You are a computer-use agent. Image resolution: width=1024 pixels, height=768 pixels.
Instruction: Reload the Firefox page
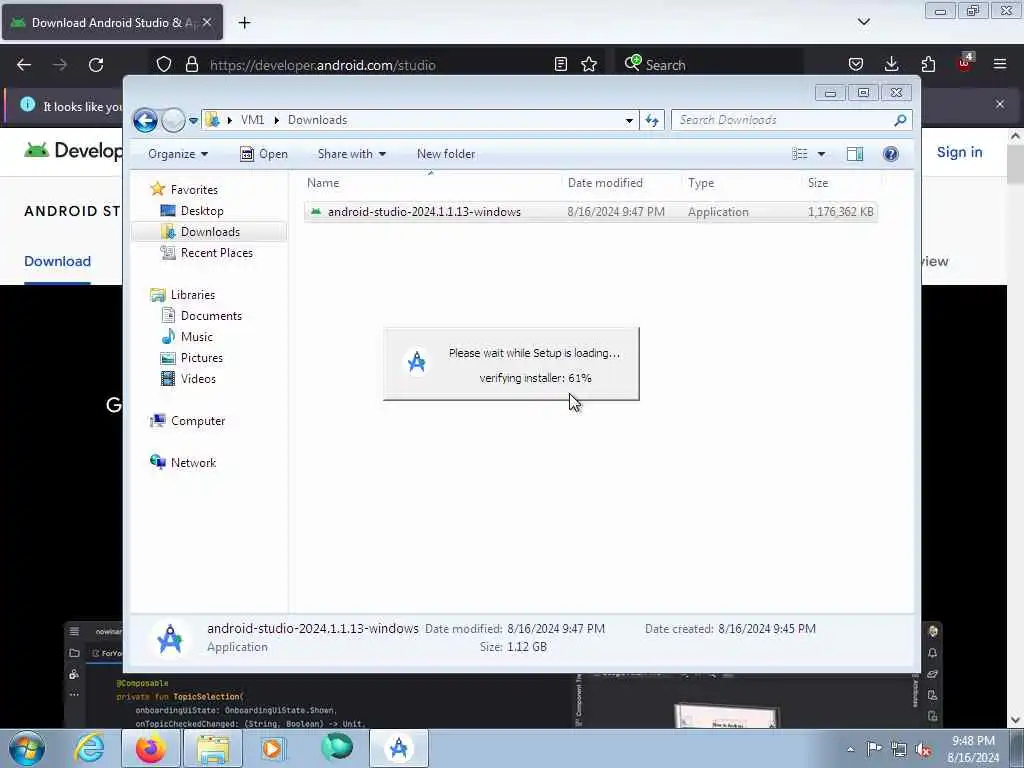coord(96,65)
